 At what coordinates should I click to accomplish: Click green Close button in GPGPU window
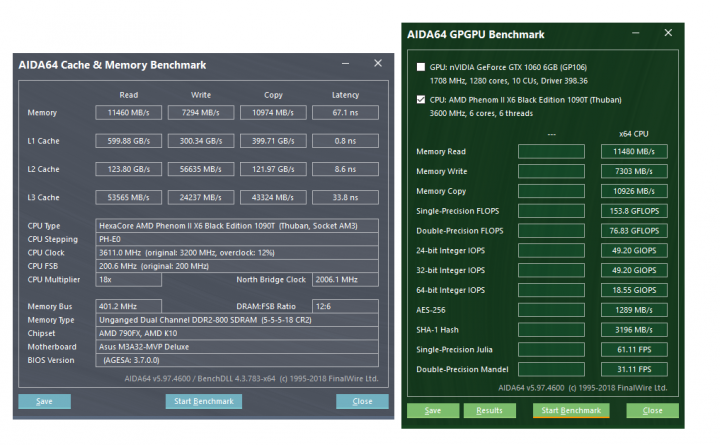(652, 411)
